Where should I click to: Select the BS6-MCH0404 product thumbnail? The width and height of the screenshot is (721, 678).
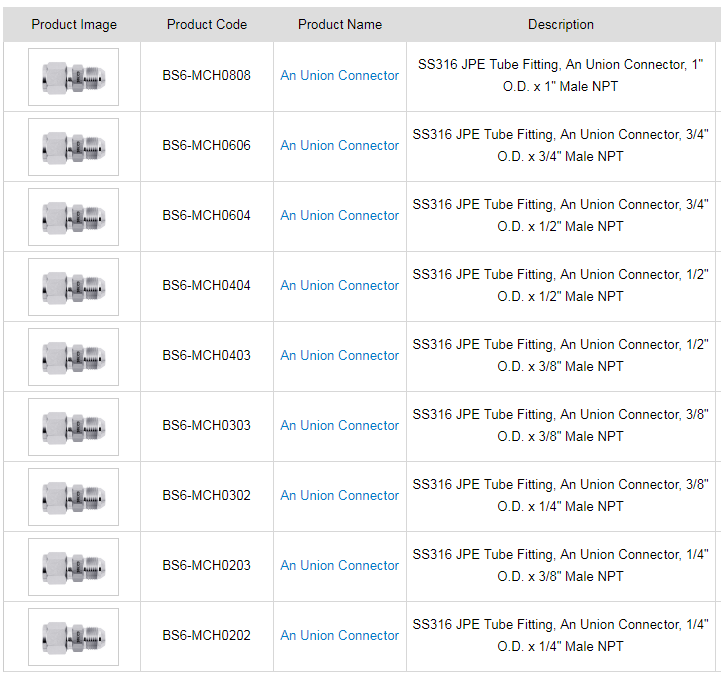[73, 286]
